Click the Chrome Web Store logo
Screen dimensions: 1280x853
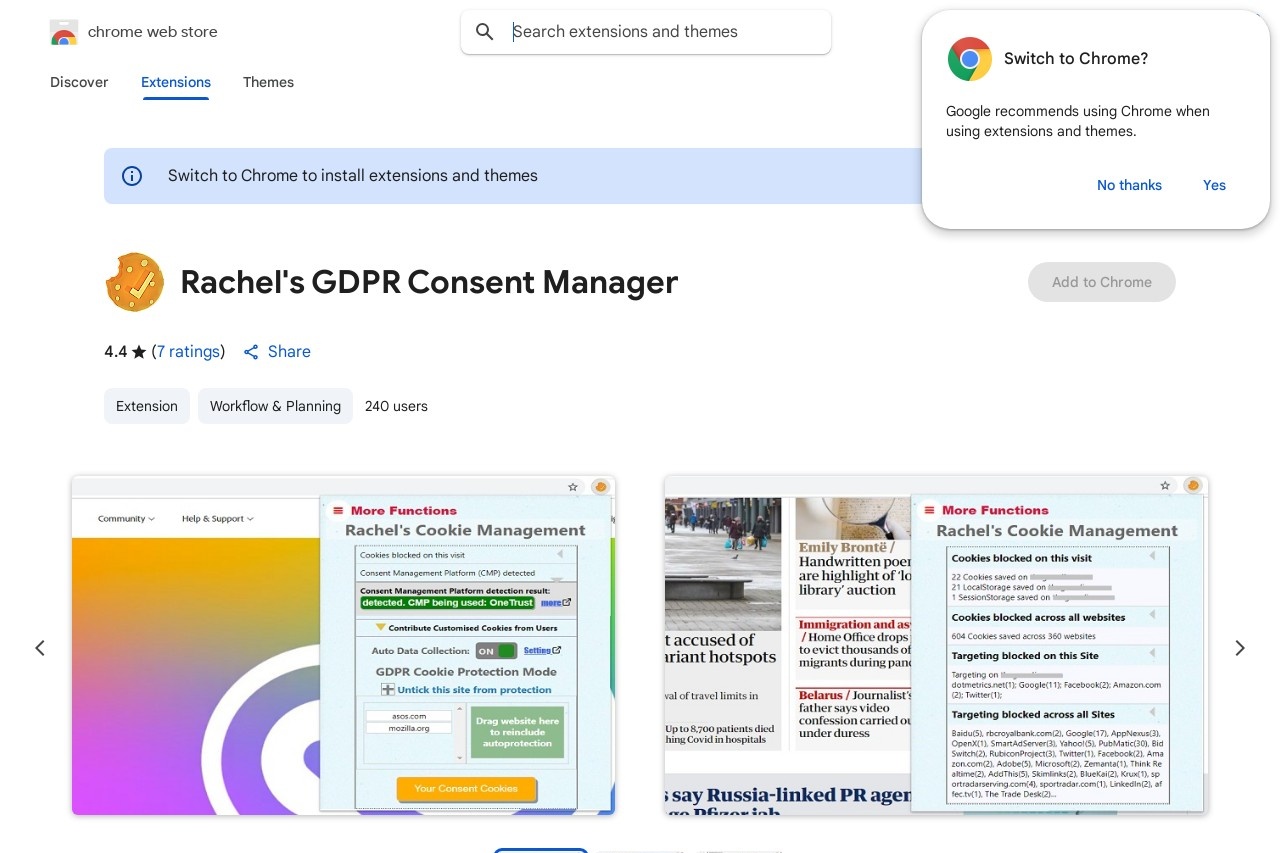coord(64,32)
